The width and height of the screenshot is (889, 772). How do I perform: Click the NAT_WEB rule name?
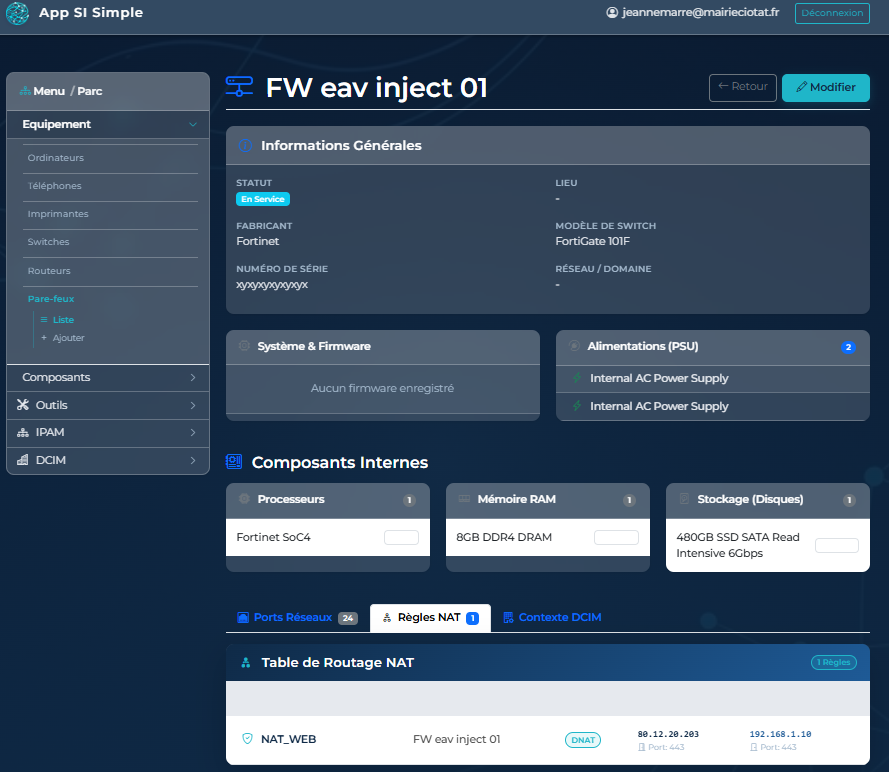click(x=289, y=739)
